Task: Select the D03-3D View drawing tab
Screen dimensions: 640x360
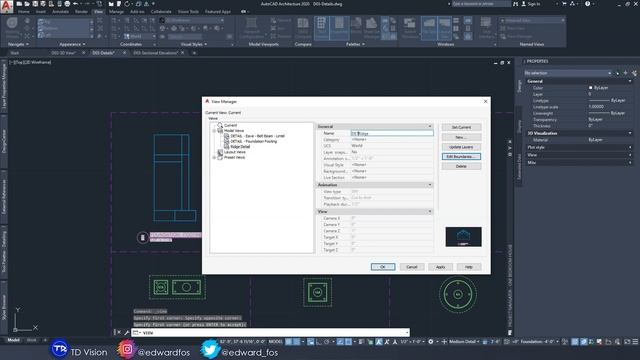Action: 64,53
